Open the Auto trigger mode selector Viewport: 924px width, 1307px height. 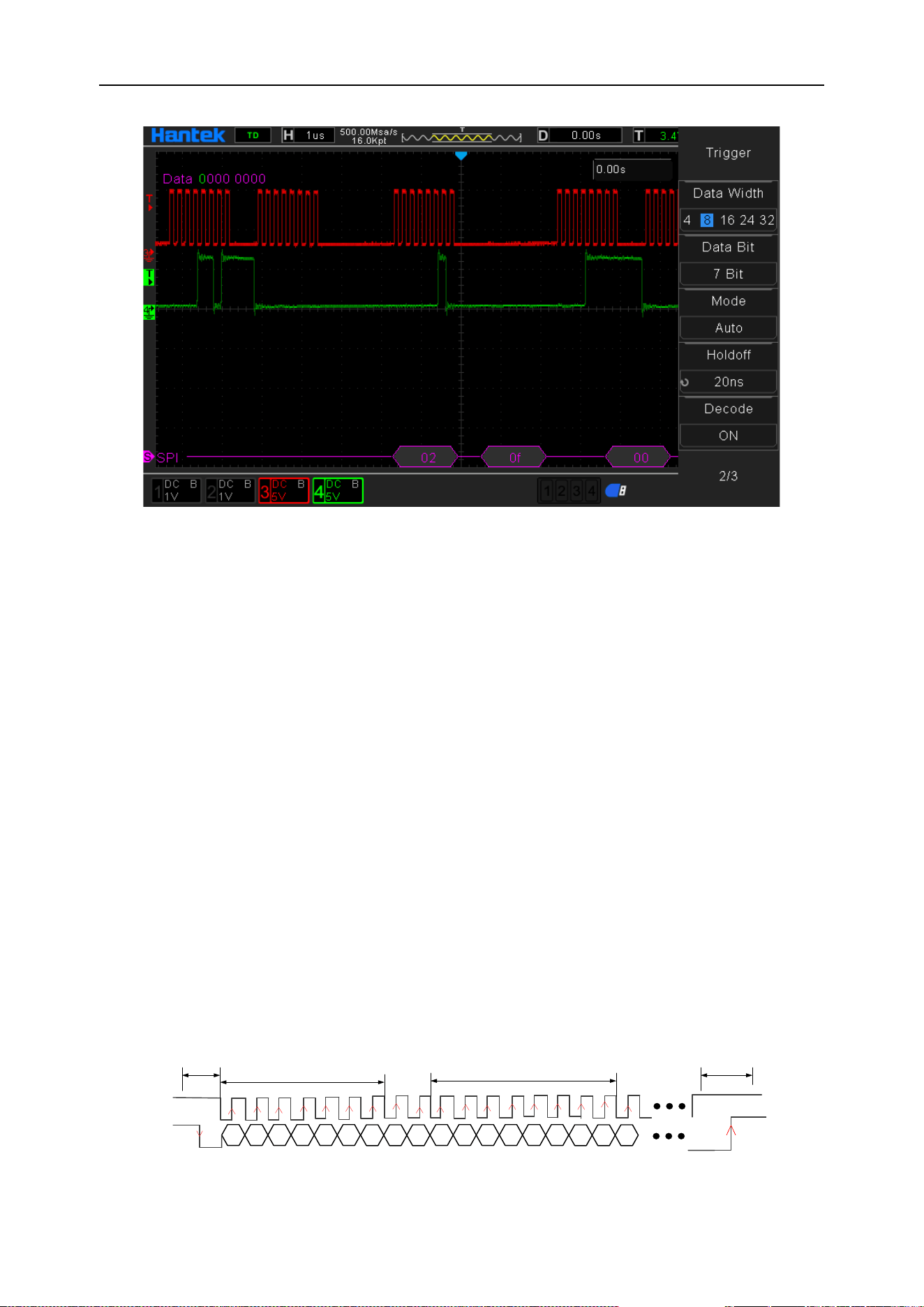coord(729,327)
